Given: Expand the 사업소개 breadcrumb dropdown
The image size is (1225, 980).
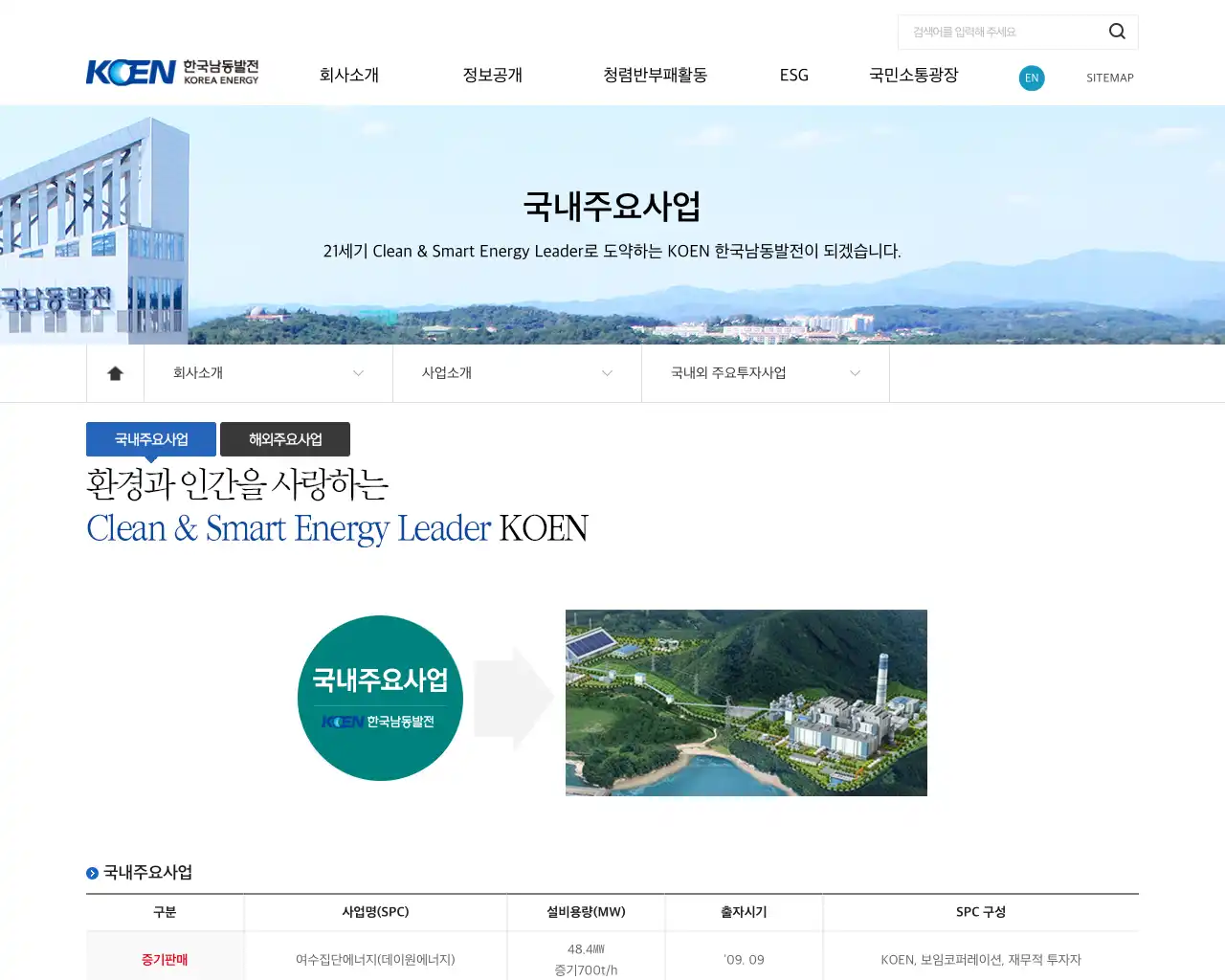Looking at the screenshot, I should (517, 373).
